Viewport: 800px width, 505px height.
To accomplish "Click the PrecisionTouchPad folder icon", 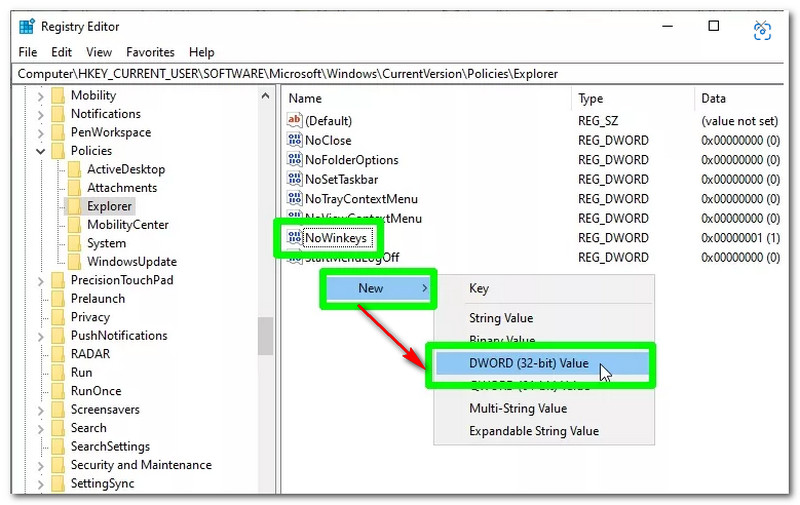I will 58,280.
